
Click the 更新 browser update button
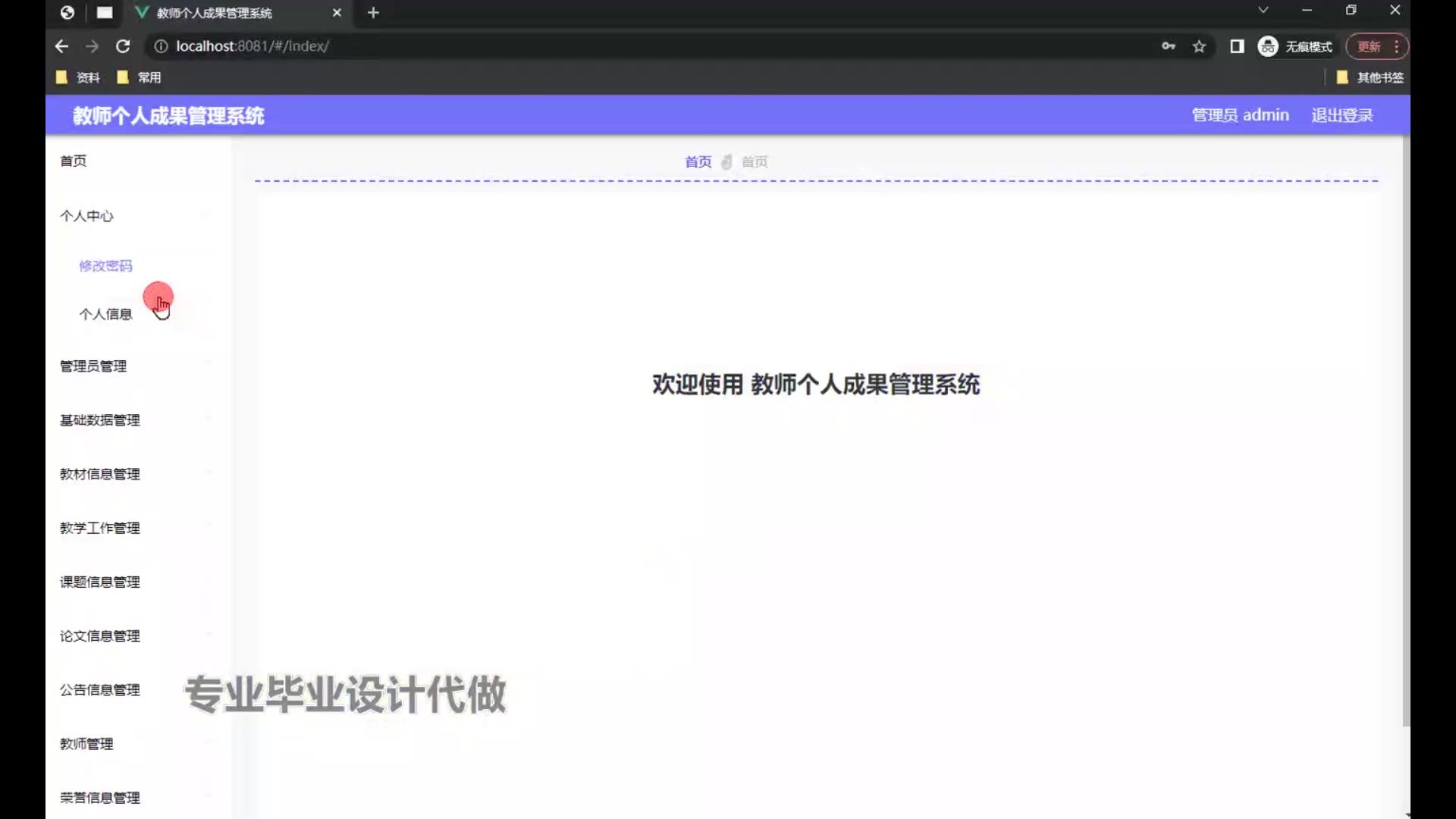tap(1369, 46)
